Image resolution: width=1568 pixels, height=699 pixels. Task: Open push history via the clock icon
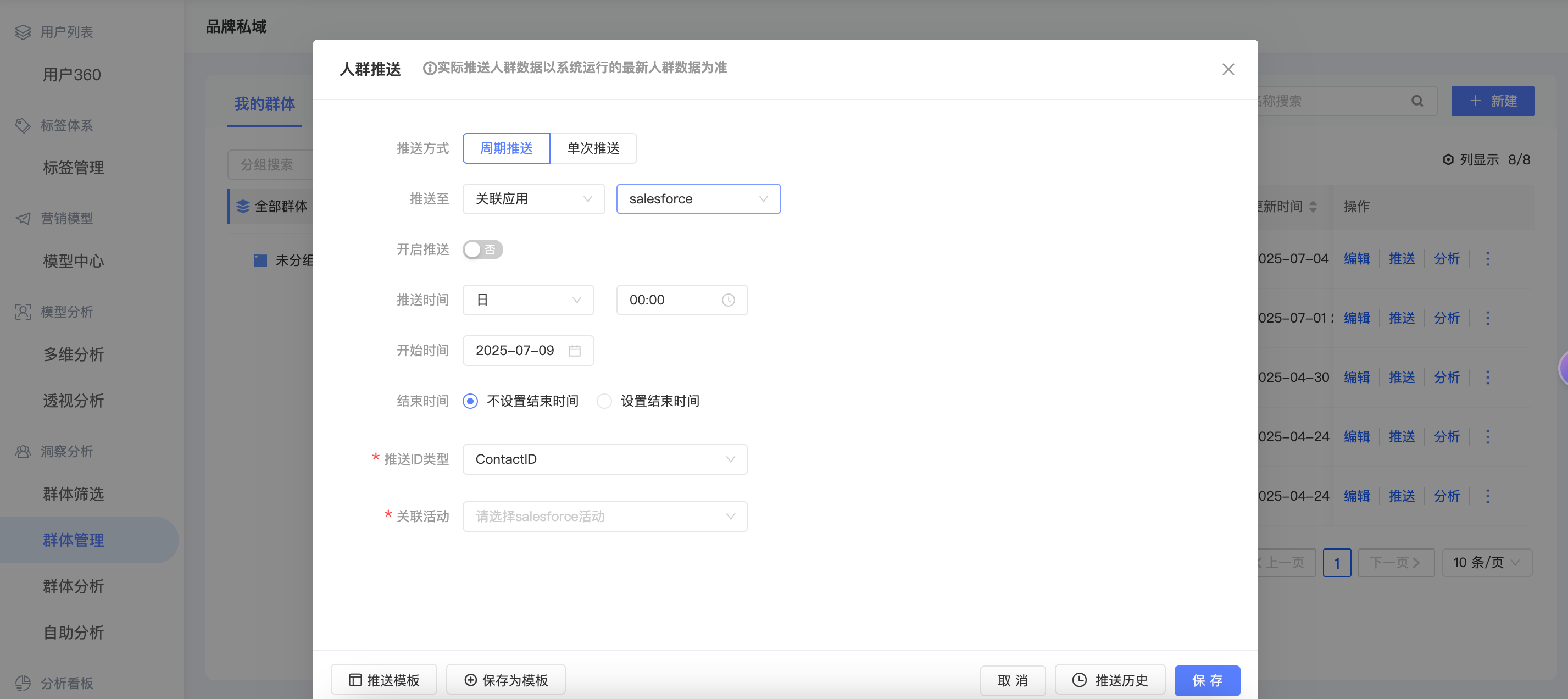(1079, 680)
